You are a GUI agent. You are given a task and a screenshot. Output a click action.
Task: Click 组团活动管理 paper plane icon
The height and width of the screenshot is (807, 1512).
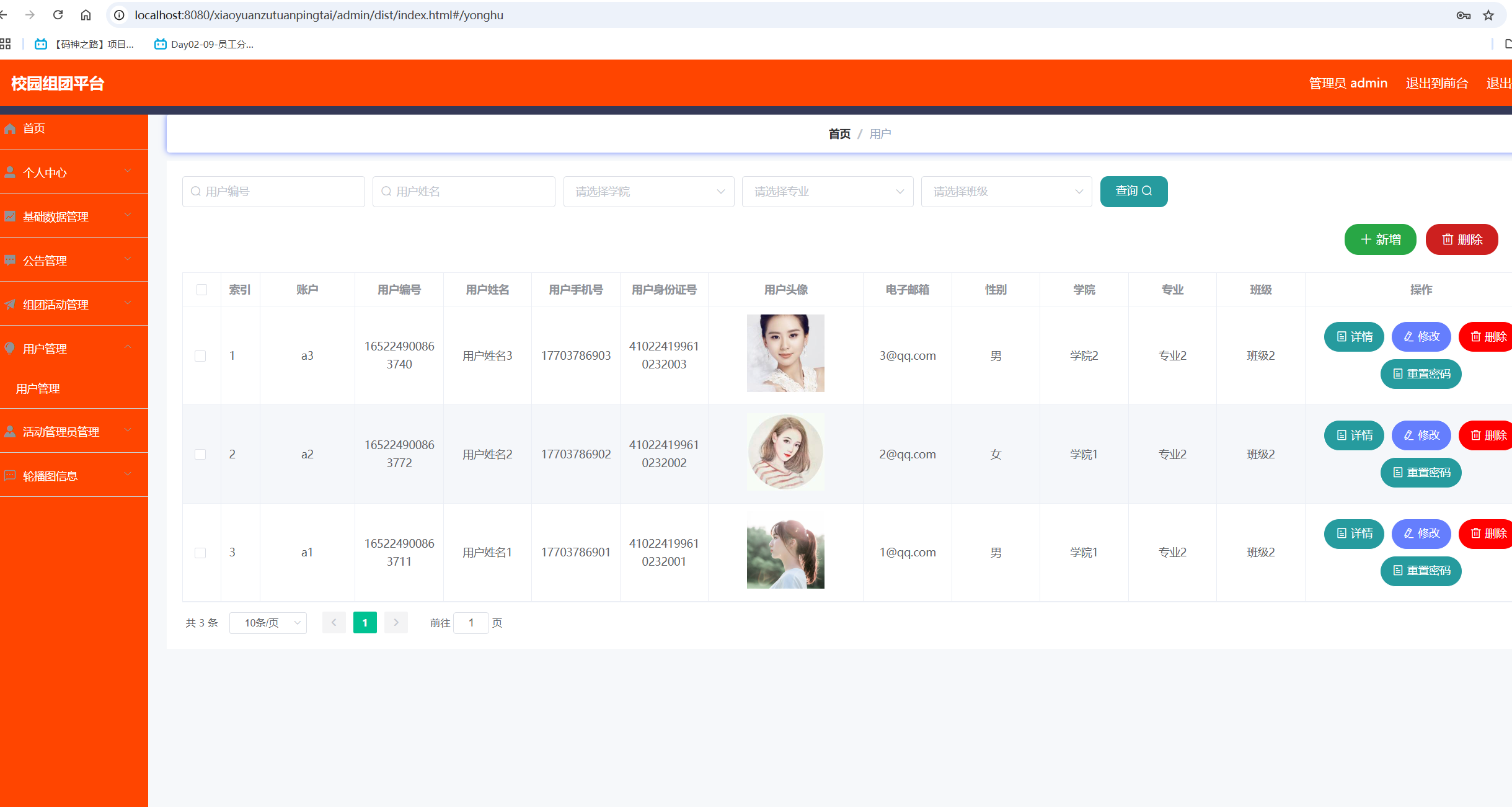tap(10, 305)
